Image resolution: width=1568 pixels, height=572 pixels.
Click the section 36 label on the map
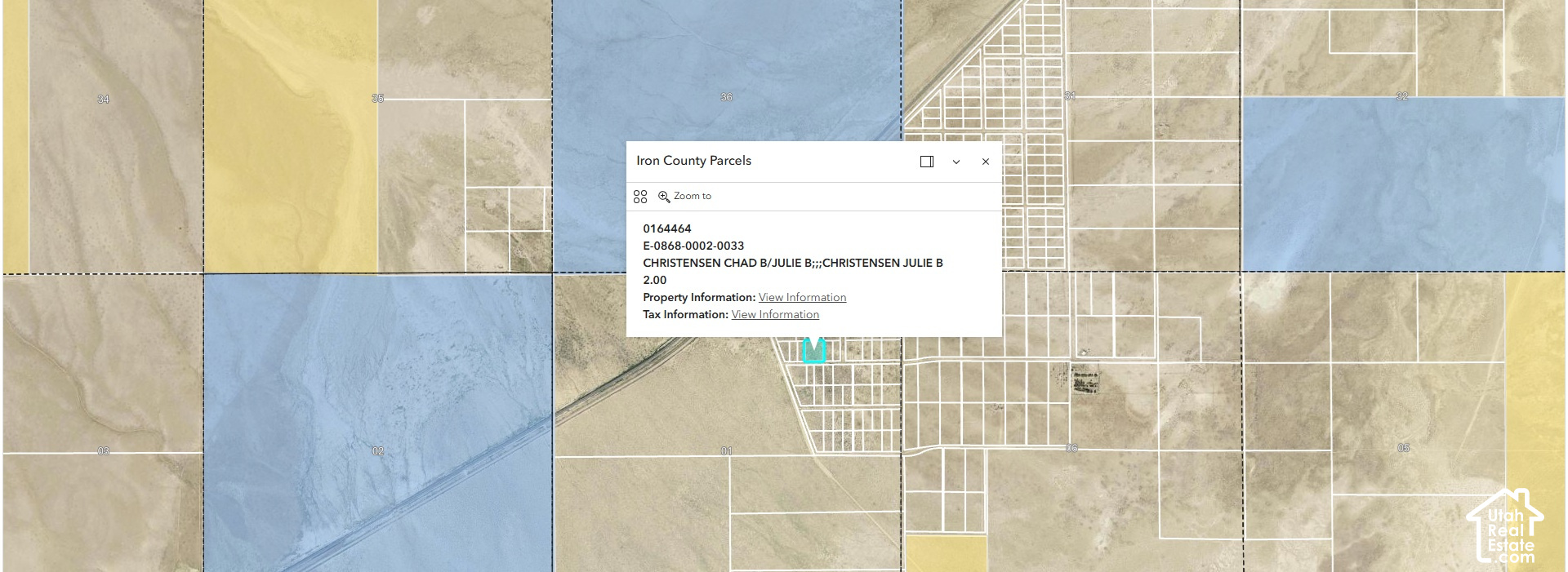(726, 97)
